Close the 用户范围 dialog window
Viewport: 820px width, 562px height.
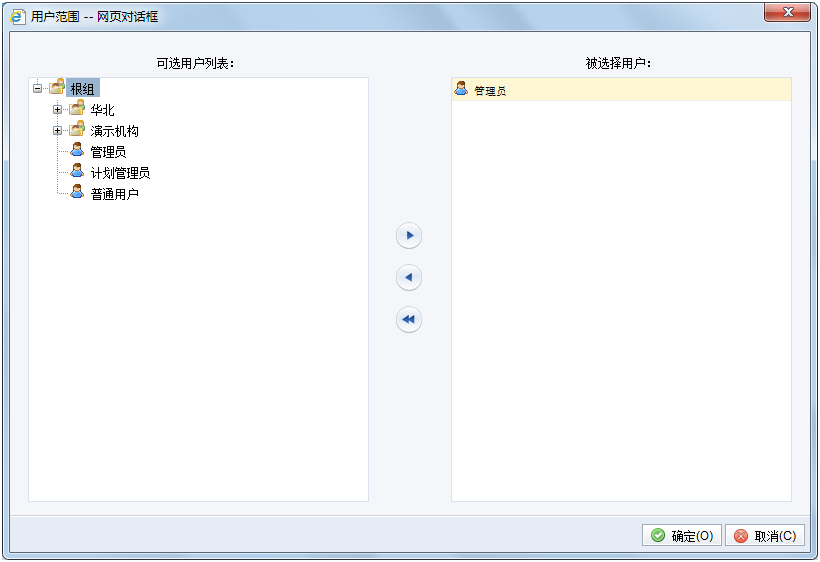click(x=788, y=12)
